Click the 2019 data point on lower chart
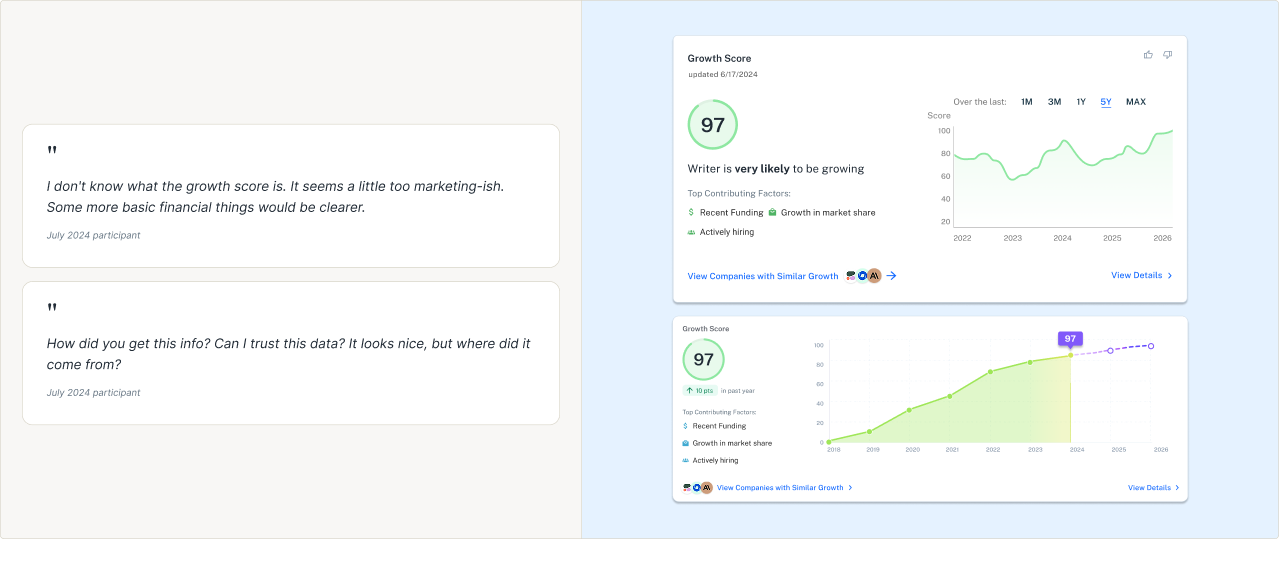Image resolution: width=1280 pixels, height=577 pixels. (x=869, y=432)
